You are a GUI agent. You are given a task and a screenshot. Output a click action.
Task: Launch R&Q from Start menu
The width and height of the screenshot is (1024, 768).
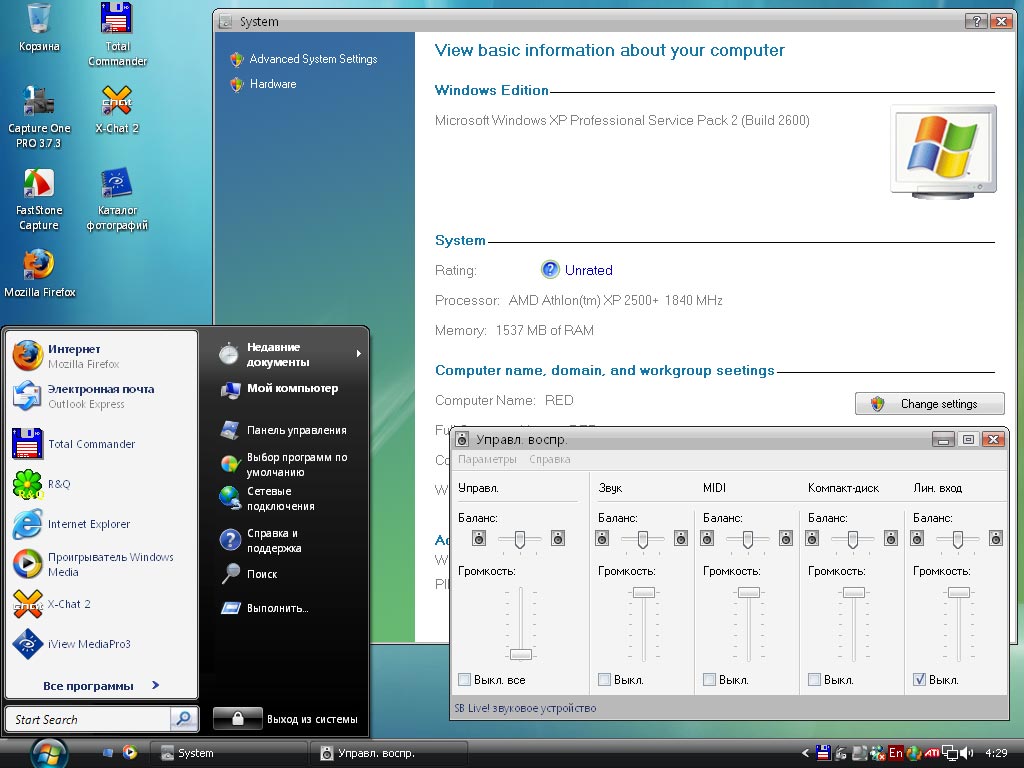[x=103, y=484]
